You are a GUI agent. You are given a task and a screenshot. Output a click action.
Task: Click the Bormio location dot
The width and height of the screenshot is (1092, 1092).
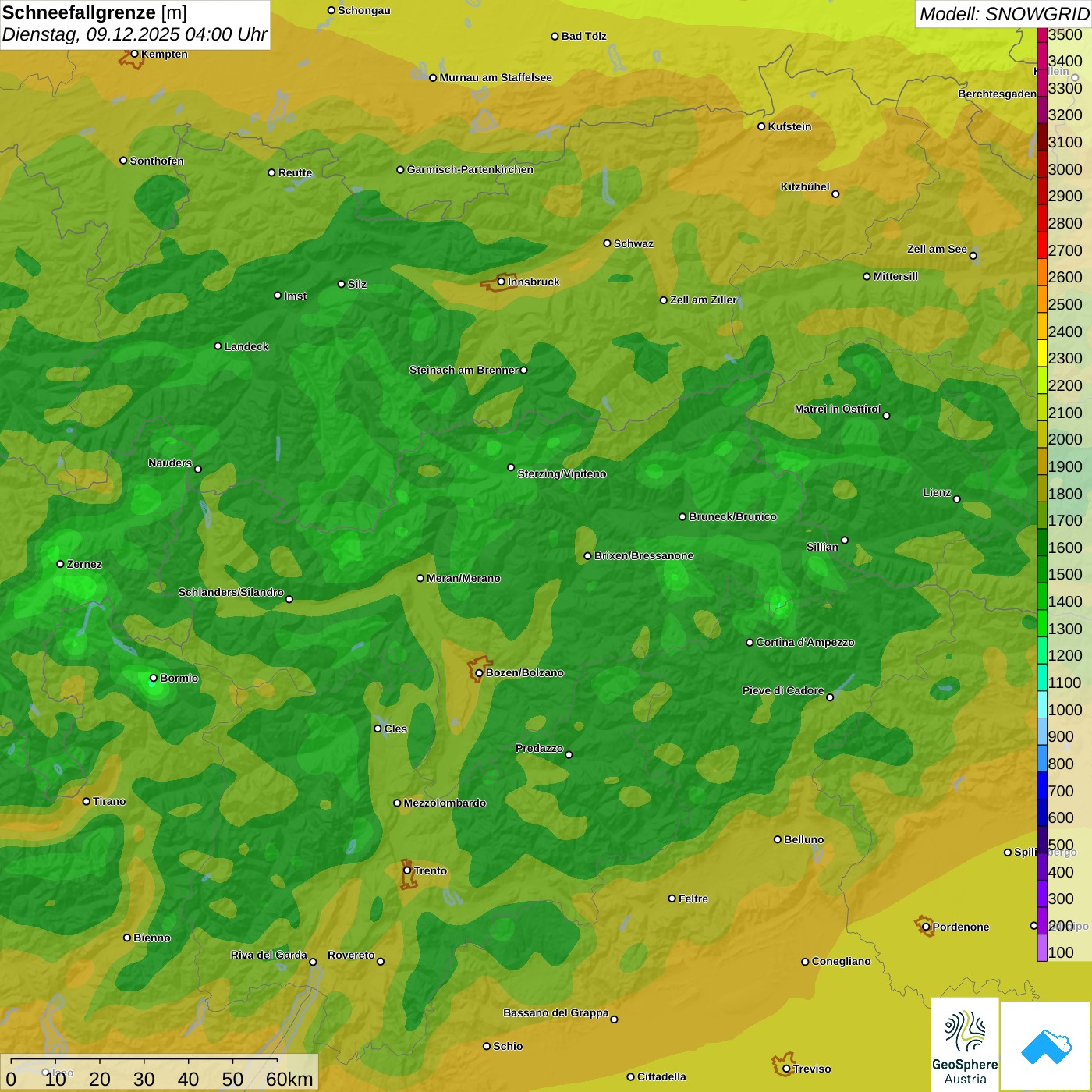click(x=154, y=678)
